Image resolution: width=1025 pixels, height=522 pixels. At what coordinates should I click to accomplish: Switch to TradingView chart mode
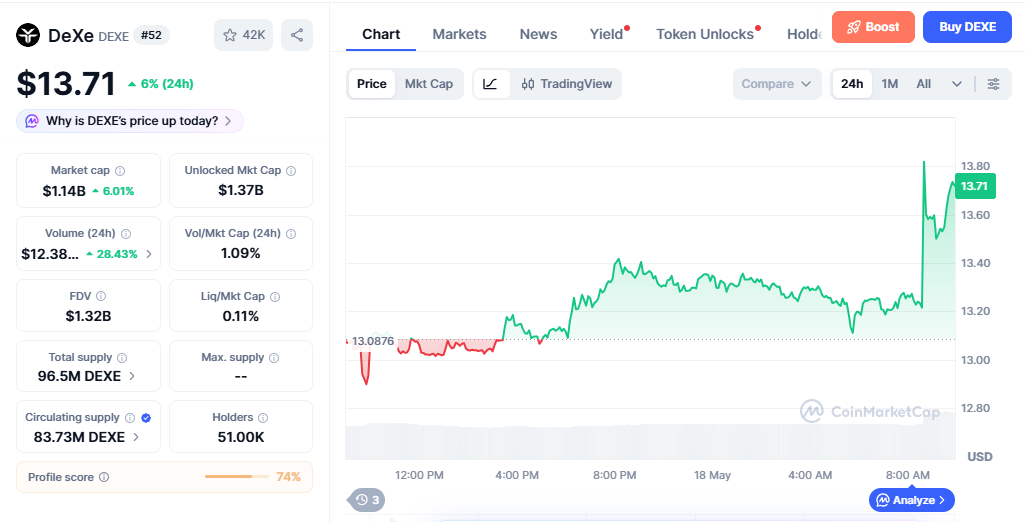(x=566, y=84)
